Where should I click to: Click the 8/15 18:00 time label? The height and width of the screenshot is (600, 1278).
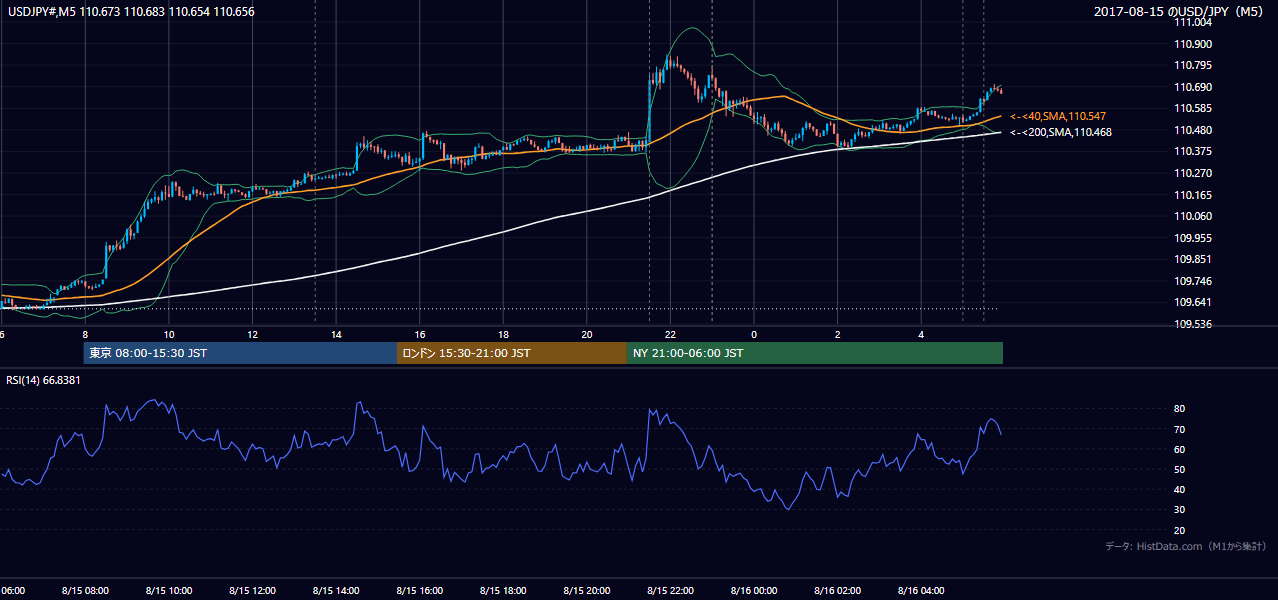503,591
